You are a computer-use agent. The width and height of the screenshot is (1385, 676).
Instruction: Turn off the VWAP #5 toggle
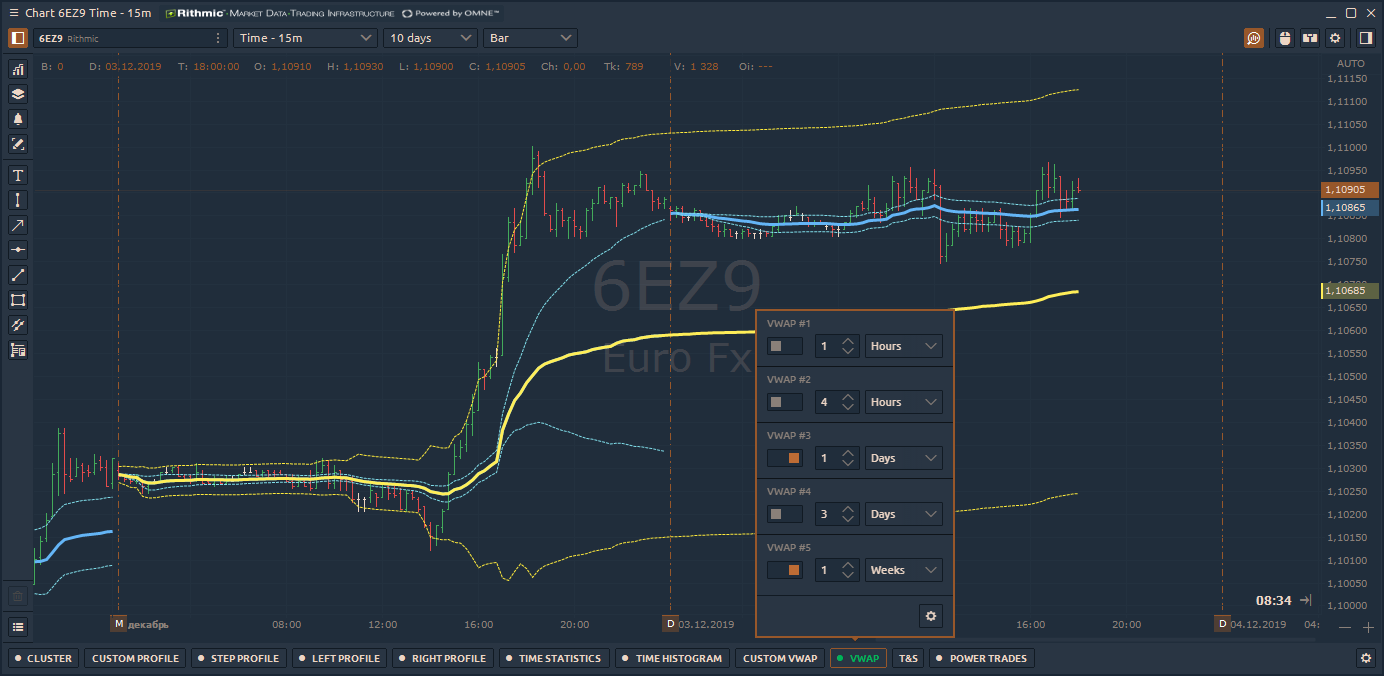point(784,570)
